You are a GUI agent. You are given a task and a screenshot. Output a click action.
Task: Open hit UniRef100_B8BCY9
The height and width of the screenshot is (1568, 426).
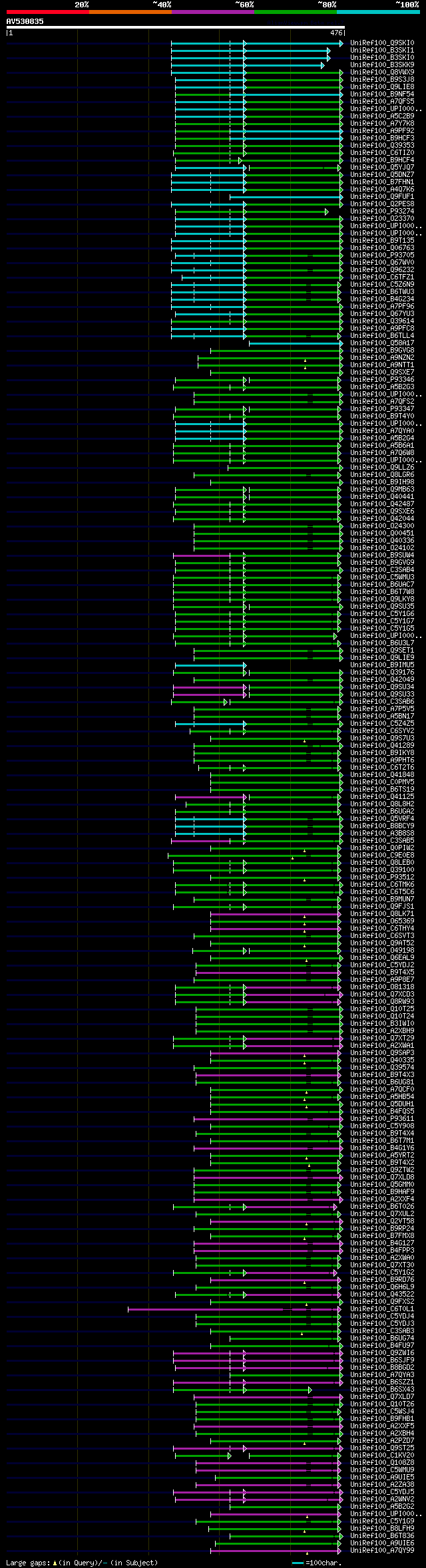[382, 826]
